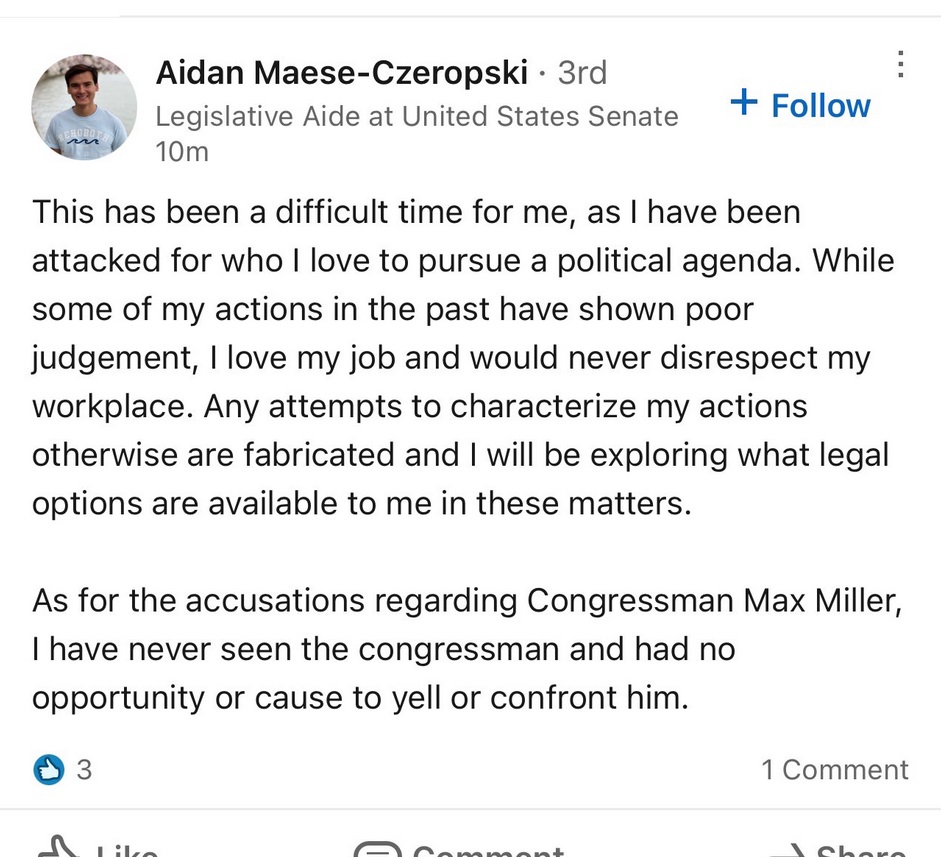Click the reactions count showing 3

[84, 770]
